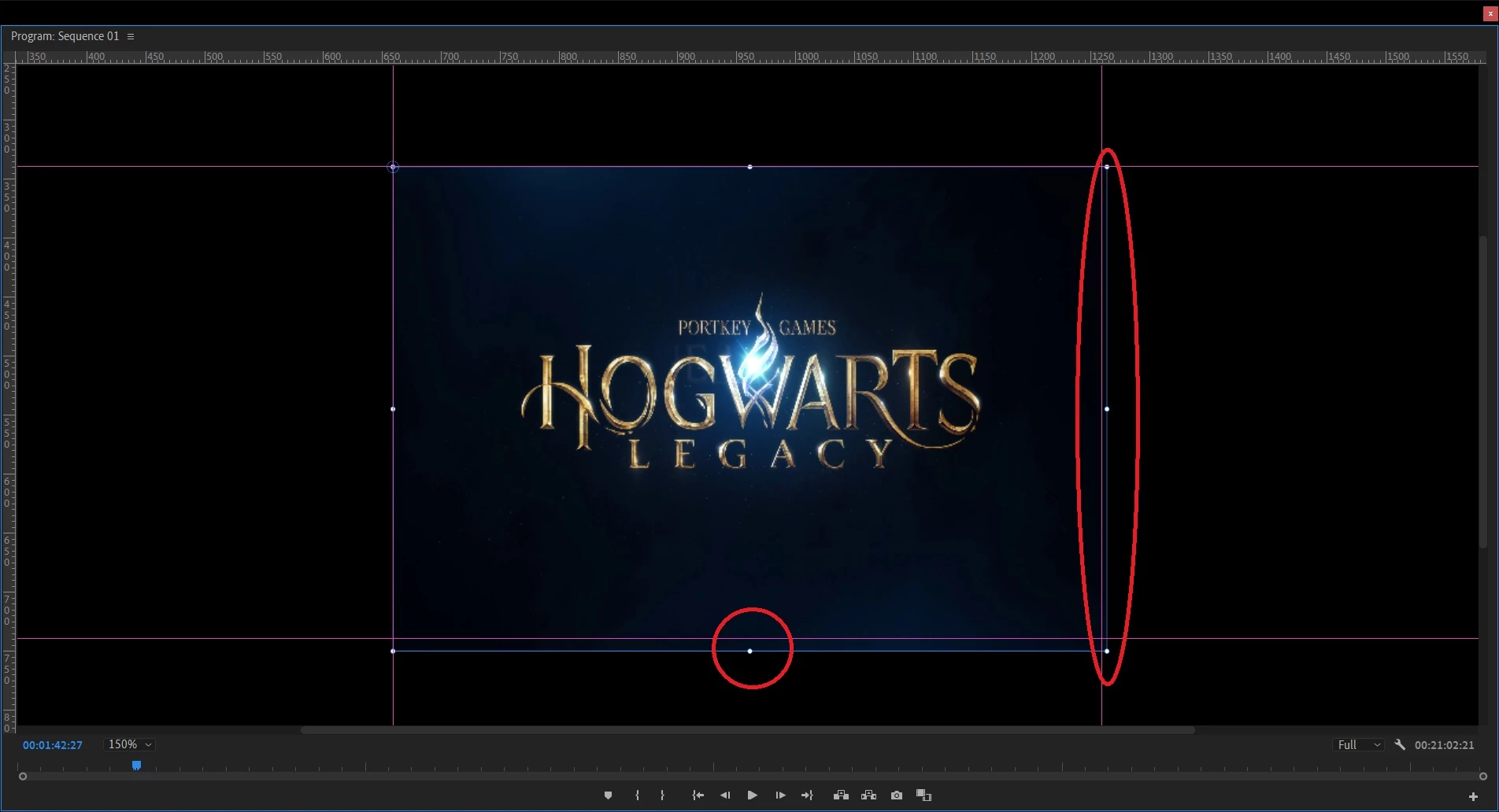This screenshot has height=812, width=1499.
Task: Step back one frame
Action: click(725, 795)
